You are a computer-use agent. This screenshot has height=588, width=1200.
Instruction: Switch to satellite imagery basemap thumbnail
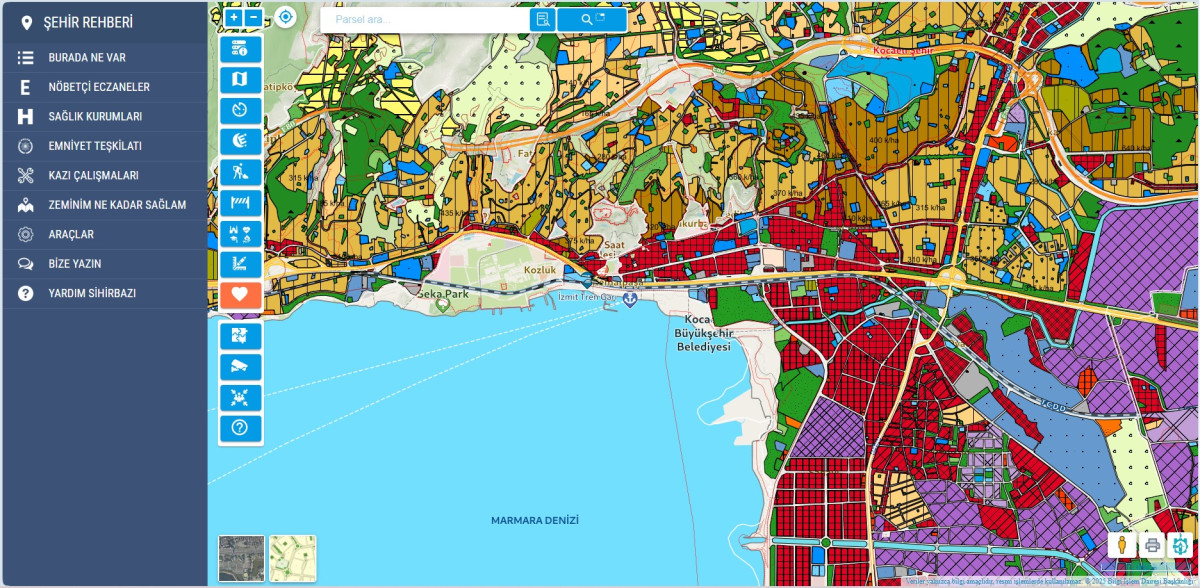click(242, 558)
